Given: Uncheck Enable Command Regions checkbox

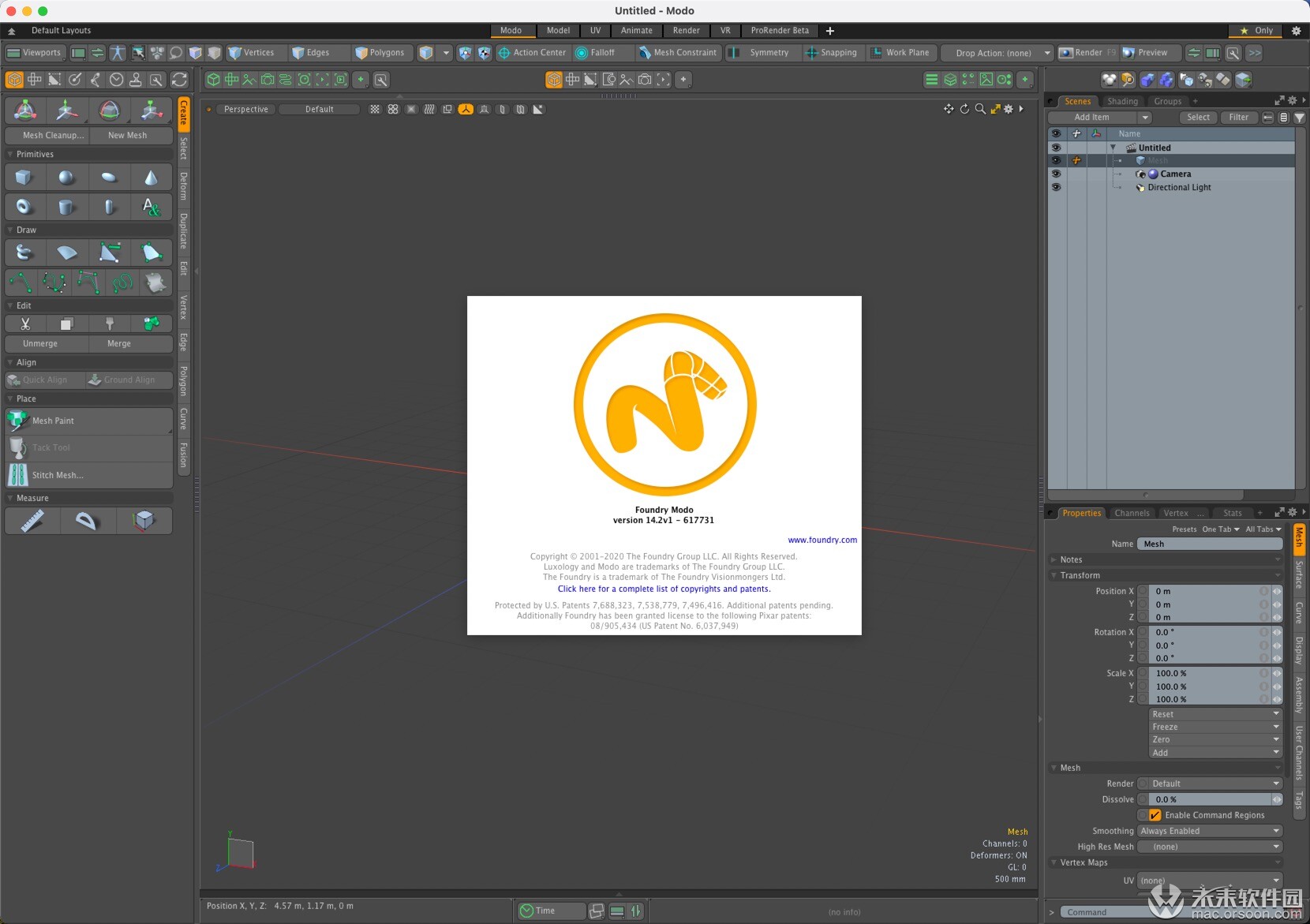Looking at the screenshot, I should point(1155,815).
